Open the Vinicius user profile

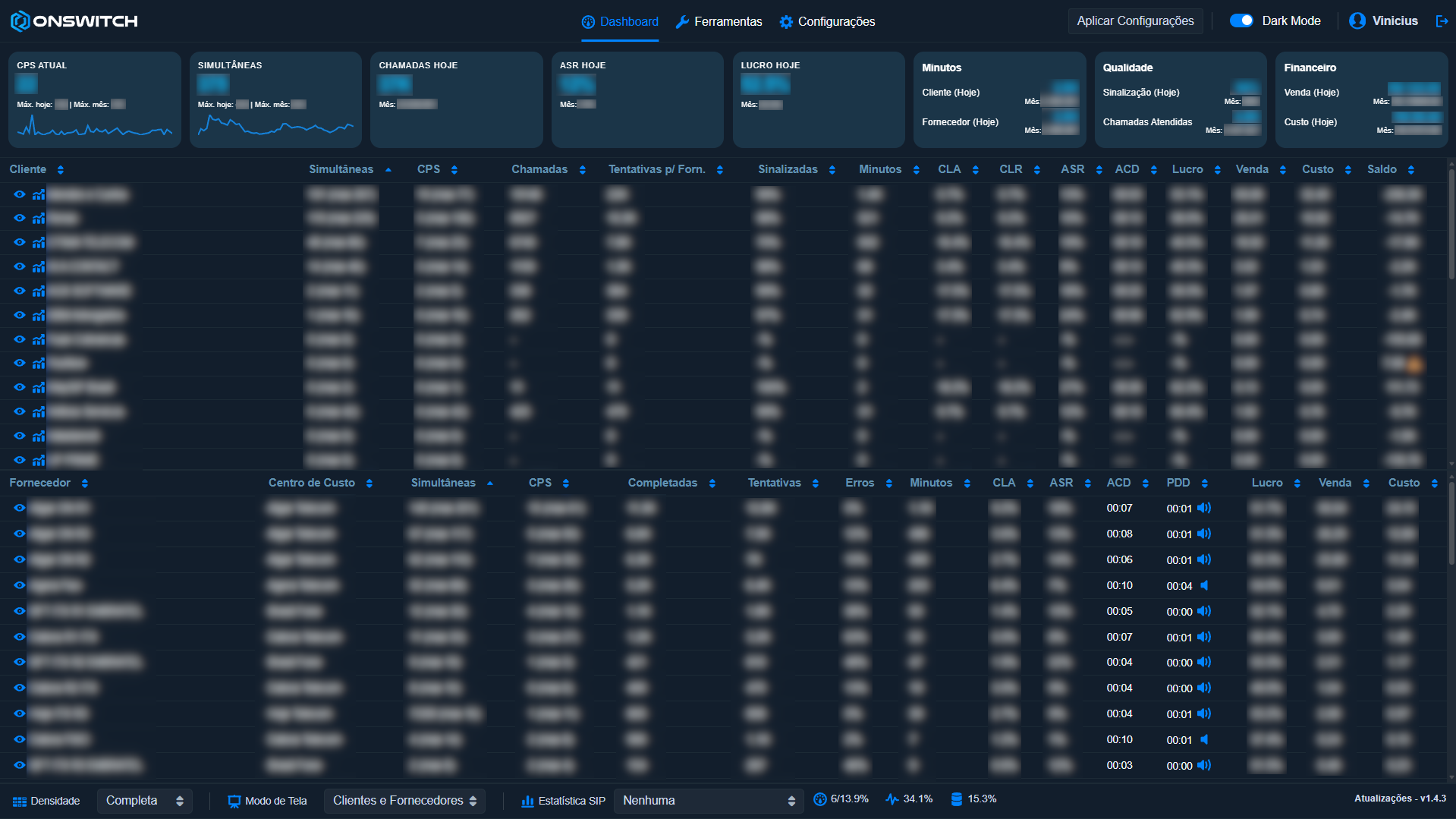tap(1383, 20)
